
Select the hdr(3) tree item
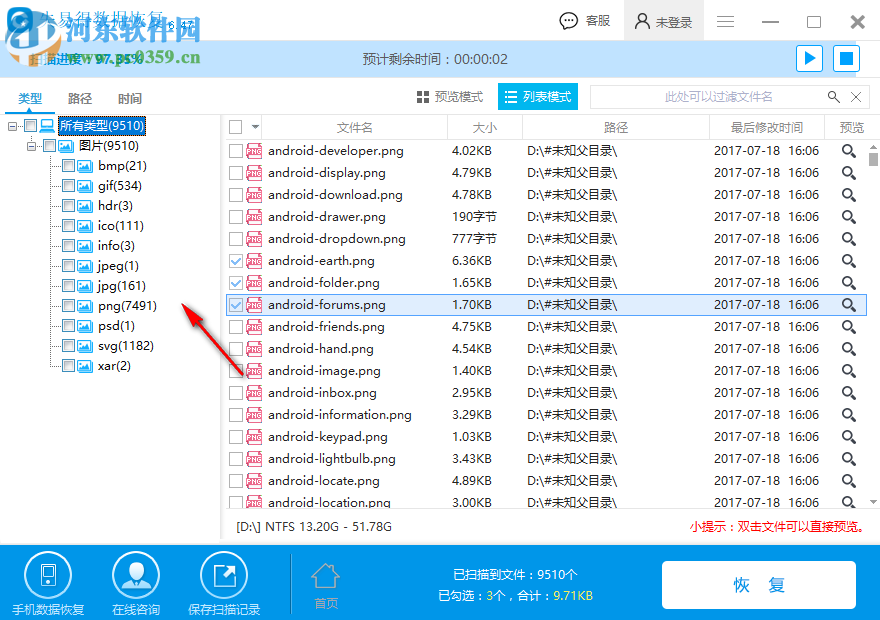115,205
